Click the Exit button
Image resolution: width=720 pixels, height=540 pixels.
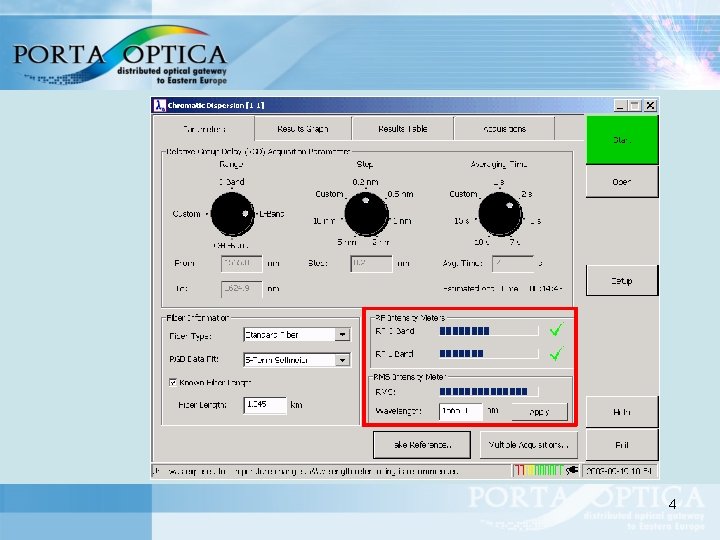pyautogui.click(x=622, y=445)
